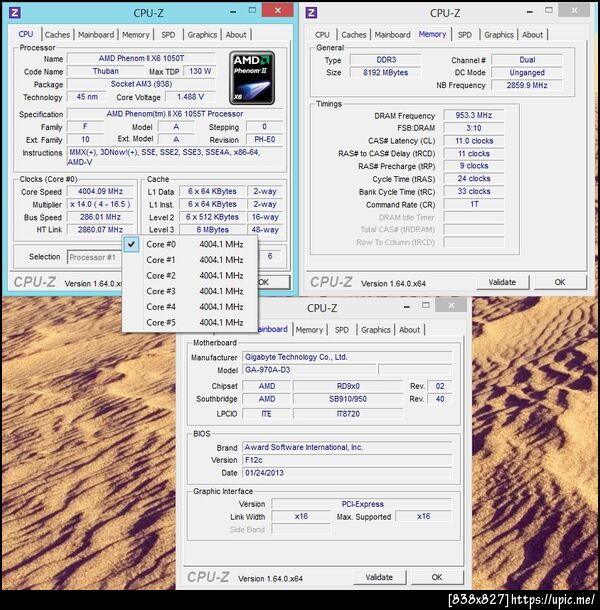Open SPD tab in the Memory window
The height and width of the screenshot is (610, 600).
coord(465,35)
